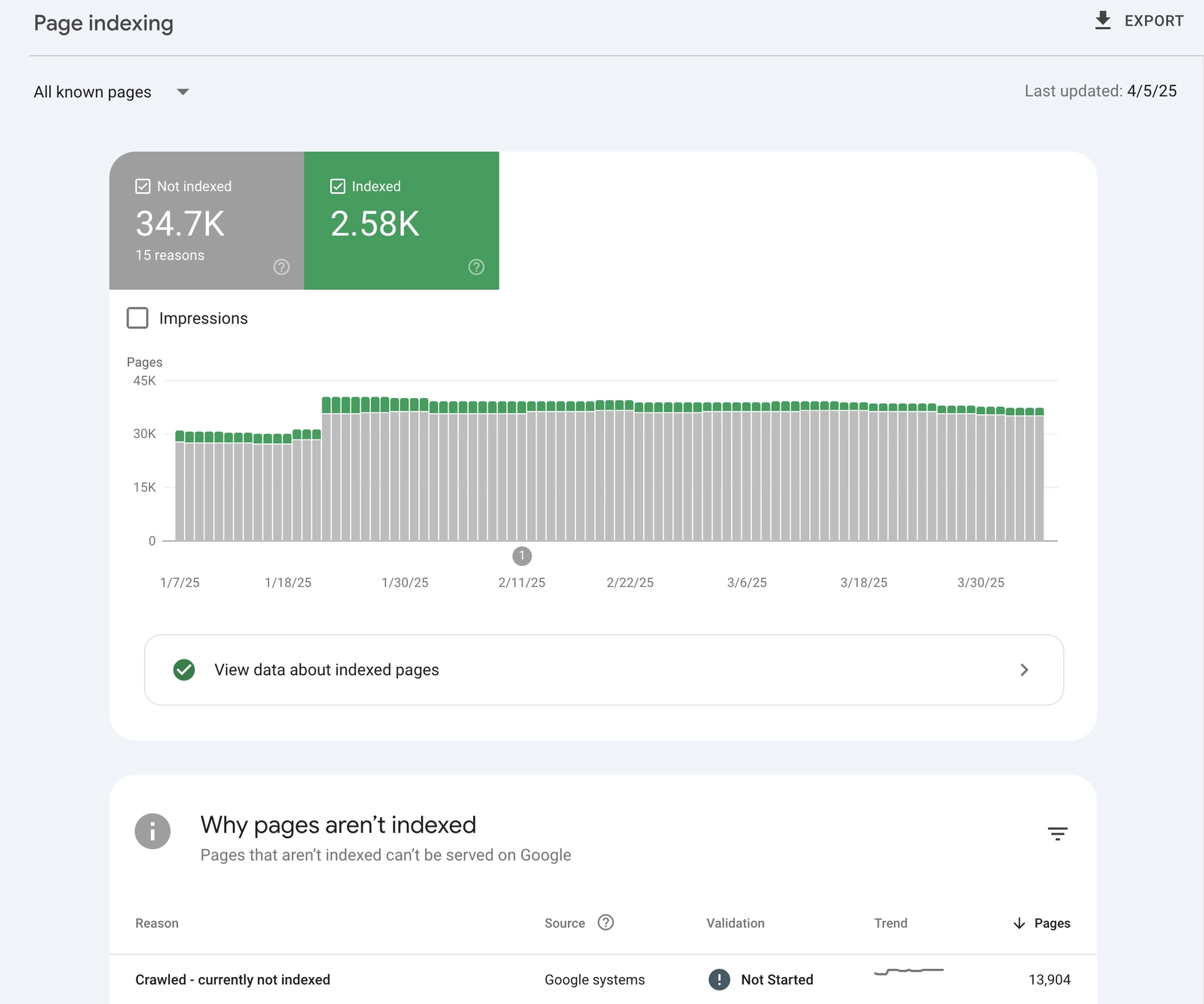Screen dimensions: 1204x1004
Task: Open the help tooltip on the Not indexed card
Action: 282,267
